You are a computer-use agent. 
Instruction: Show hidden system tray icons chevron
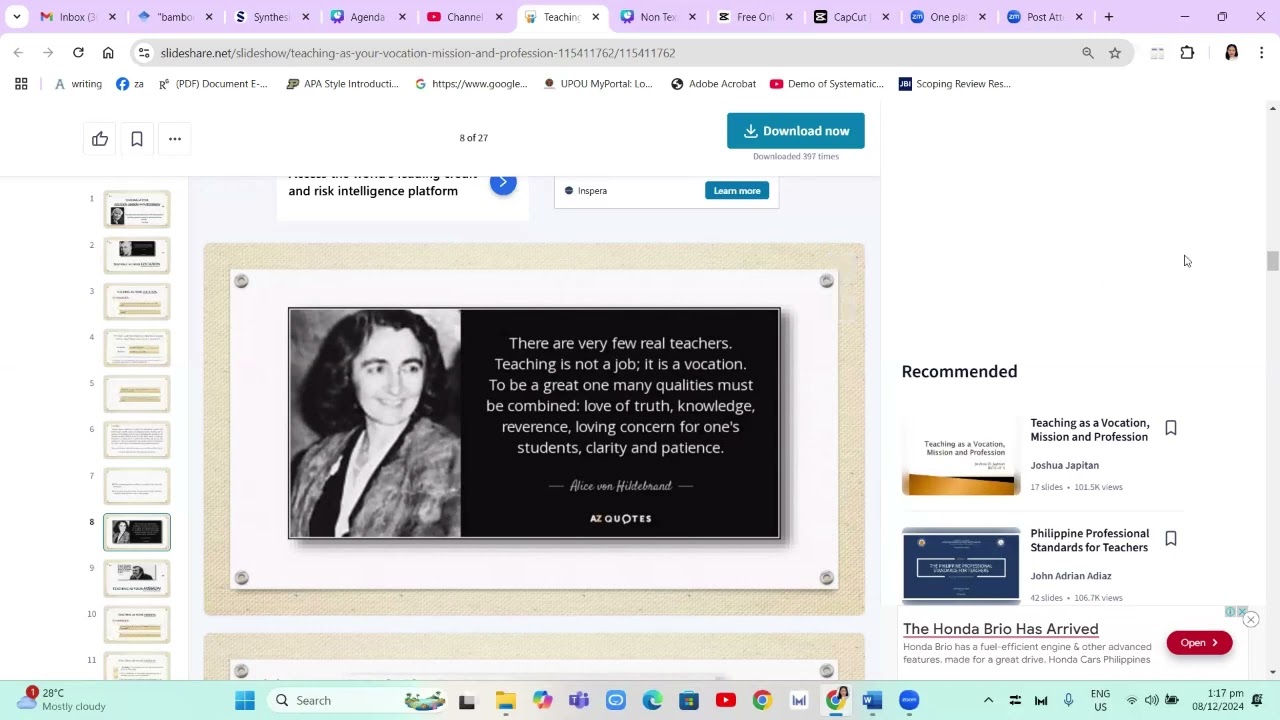(x=988, y=700)
